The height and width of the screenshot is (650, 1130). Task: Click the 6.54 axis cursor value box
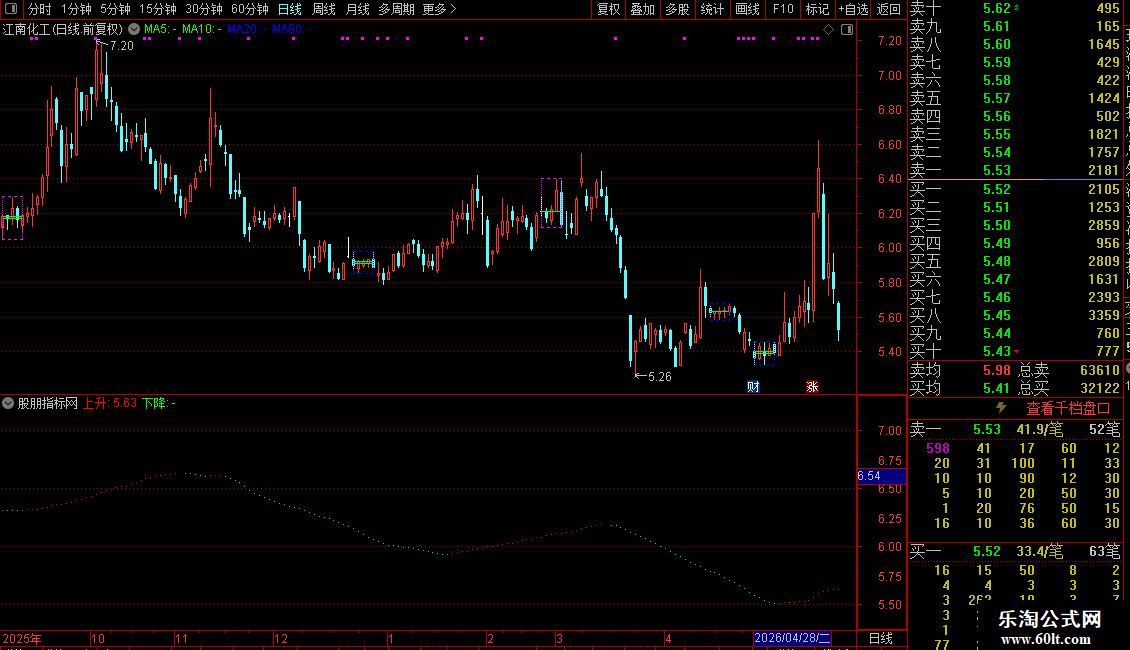(x=881, y=476)
